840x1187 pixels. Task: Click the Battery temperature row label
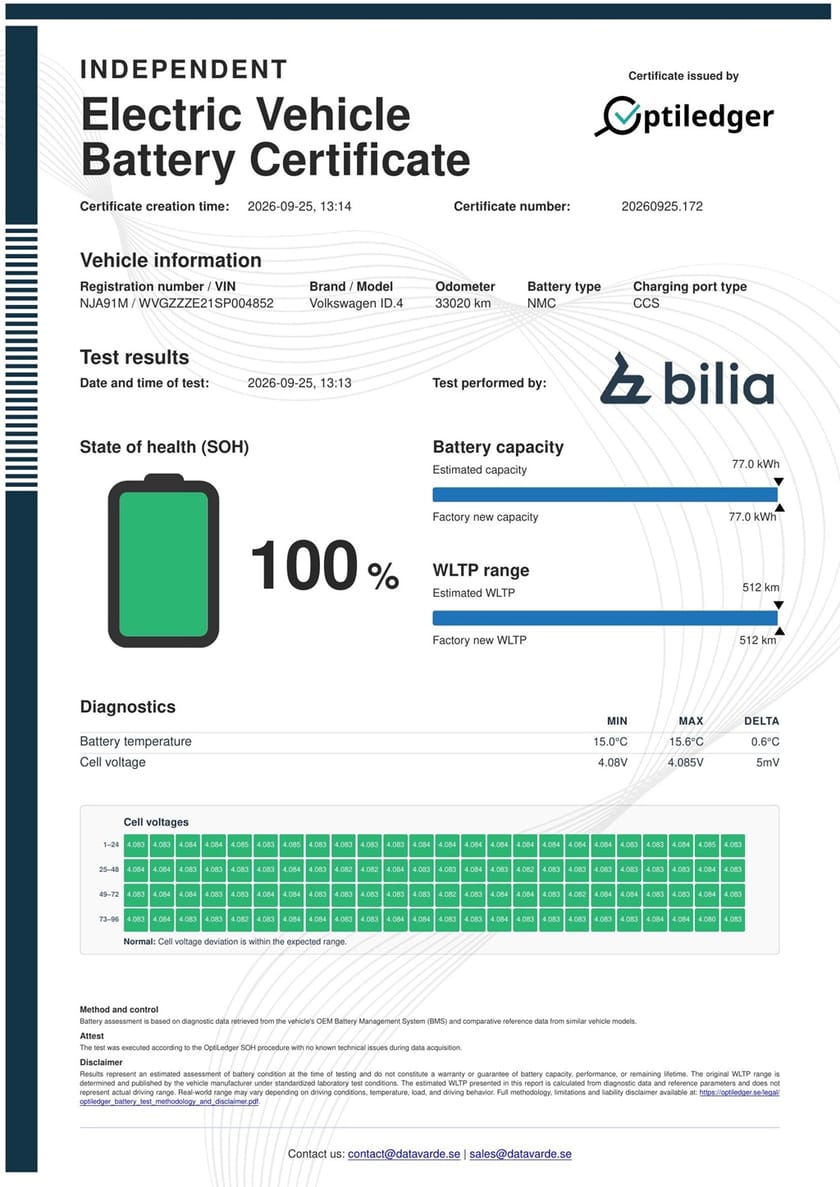[x=135, y=741]
